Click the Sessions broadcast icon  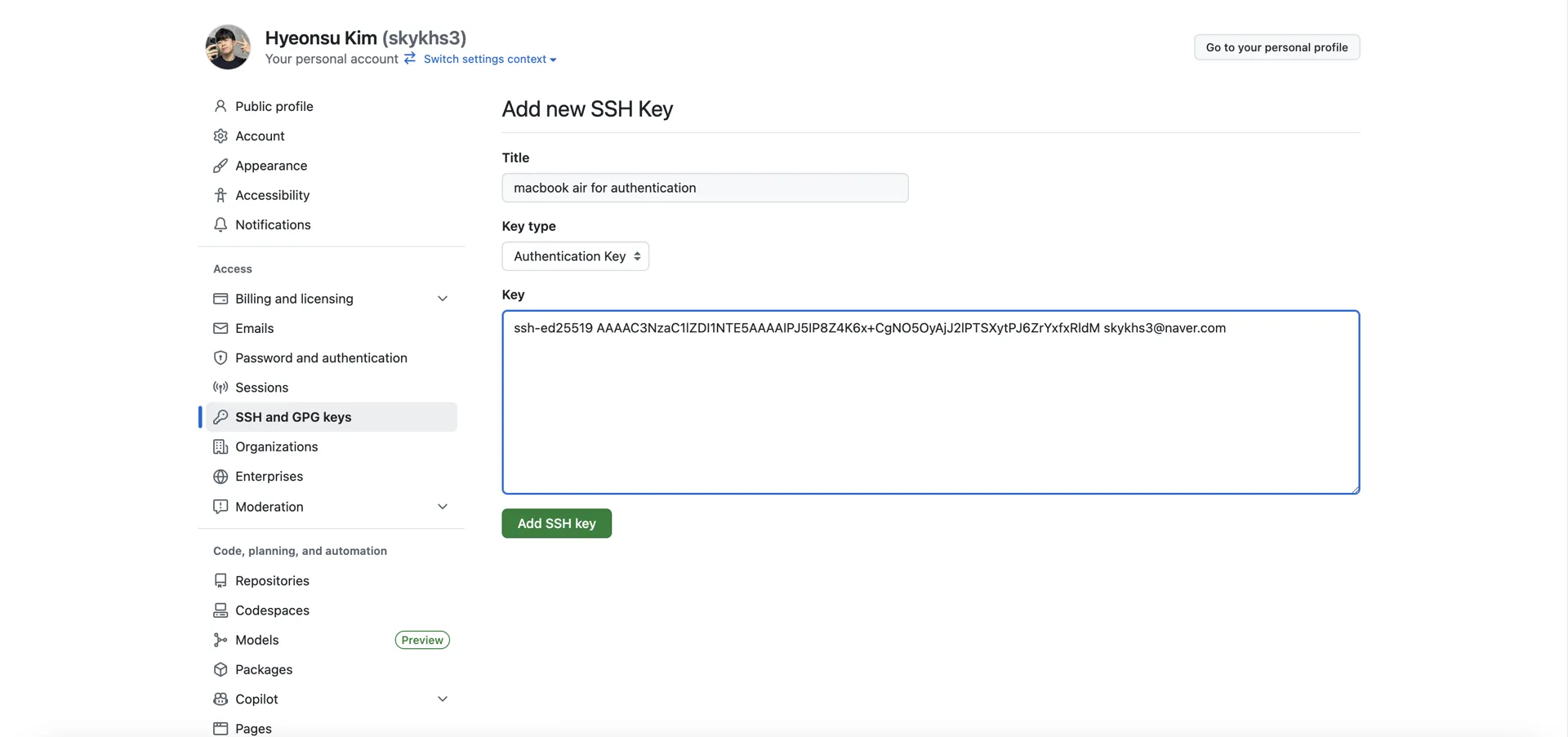[x=220, y=388]
